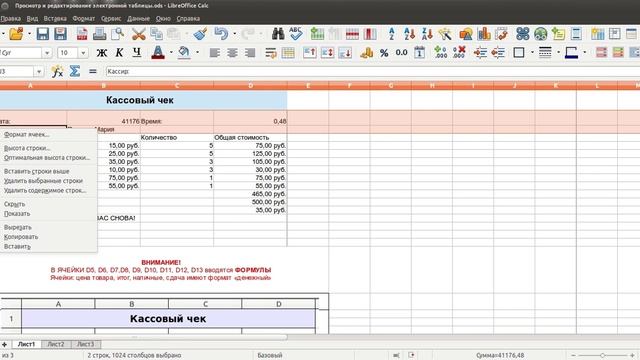Image resolution: width=640 pixels, height=360 pixels.
Task: Apply percent format icon
Action: 384,52
